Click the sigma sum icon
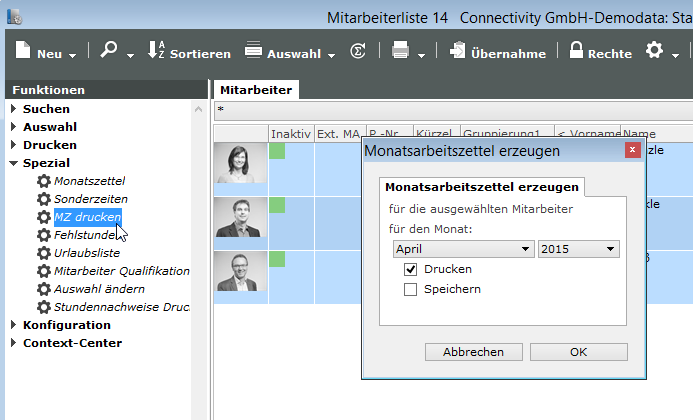This screenshot has width=693, height=420. click(x=357, y=52)
